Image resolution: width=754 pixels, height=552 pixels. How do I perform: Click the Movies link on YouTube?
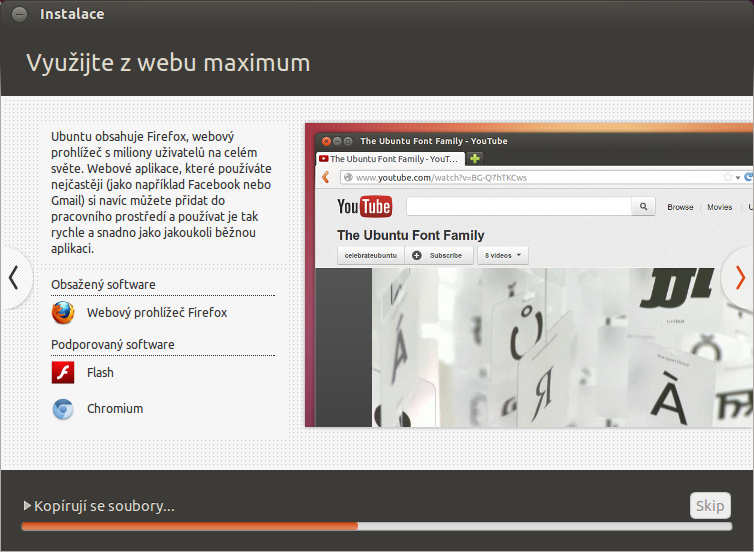point(719,207)
